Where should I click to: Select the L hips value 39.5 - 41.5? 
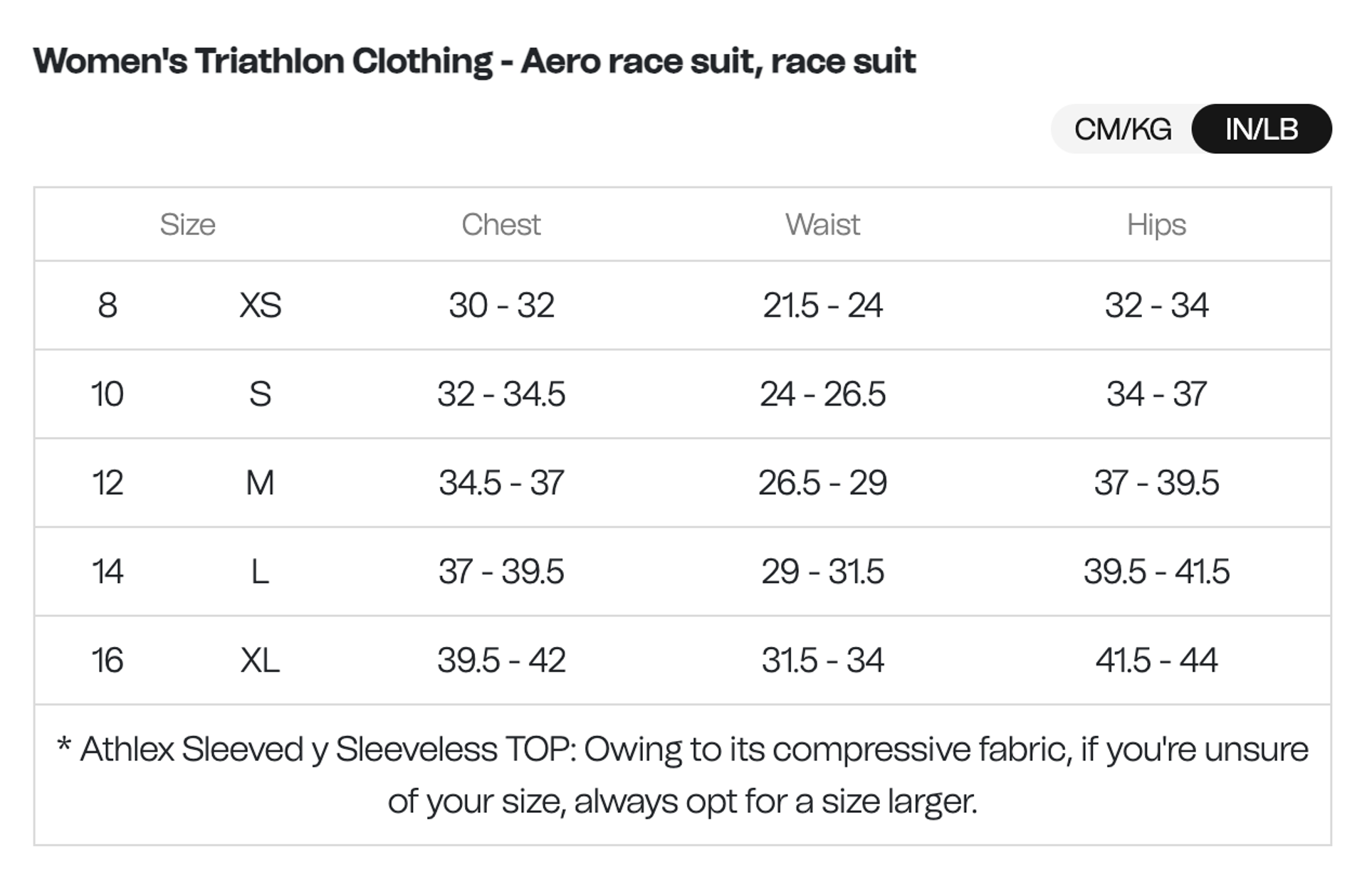(x=1156, y=571)
